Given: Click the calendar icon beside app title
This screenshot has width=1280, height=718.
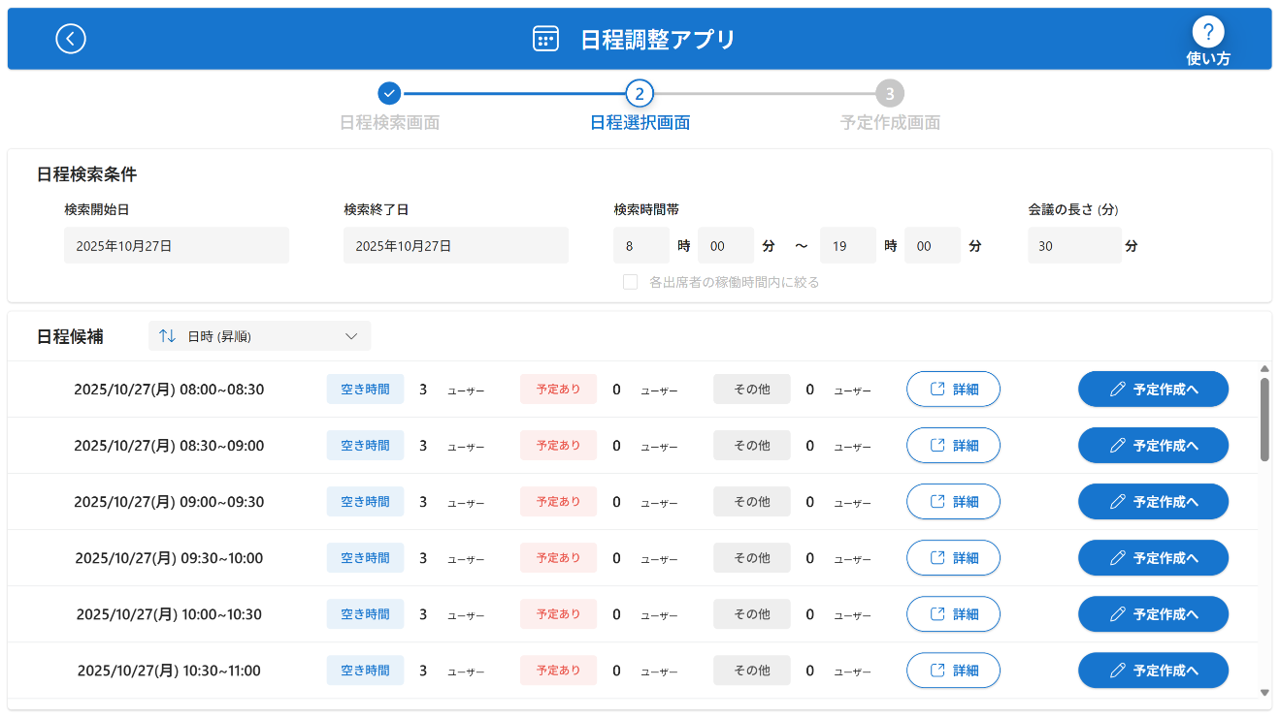Looking at the screenshot, I should tap(545, 39).
